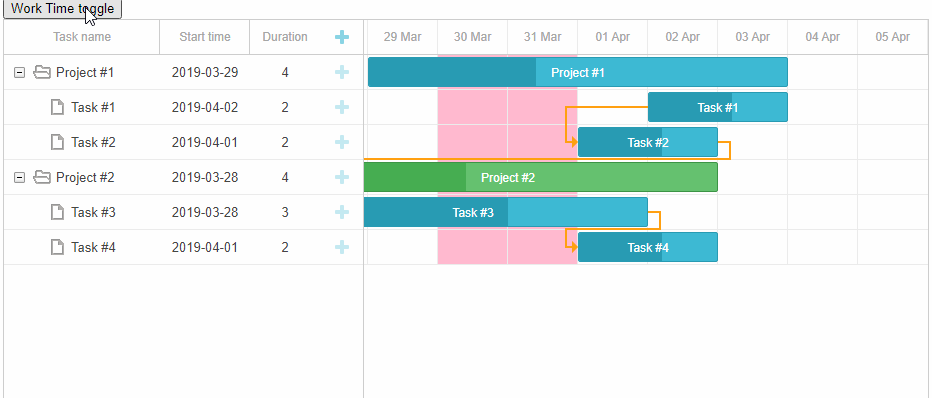Collapse the Project #2 tree node
The width and height of the screenshot is (932, 398).
click(x=20, y=178)
